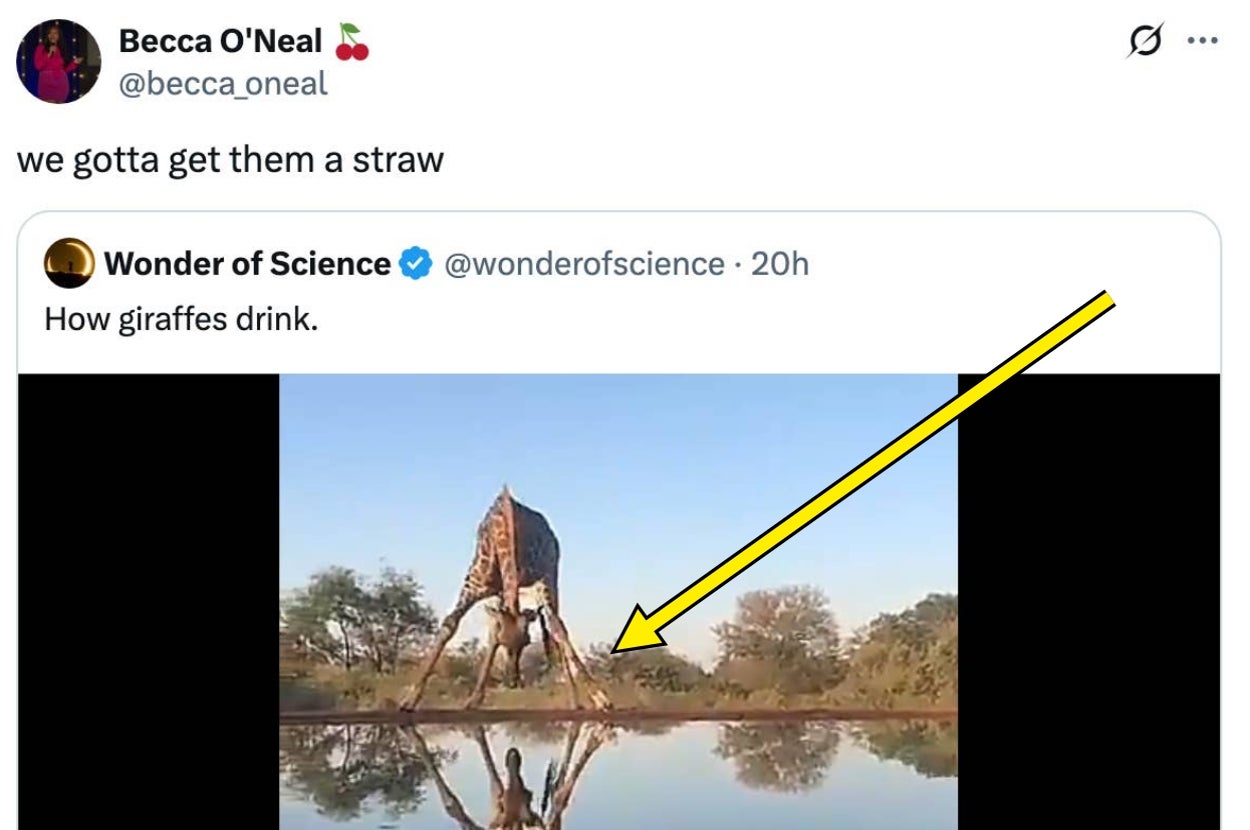Click the Grok circle icon top right

point(1148,40)
